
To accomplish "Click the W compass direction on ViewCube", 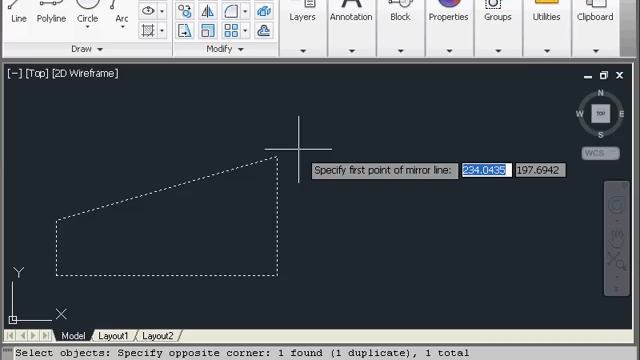I will 580,114.
